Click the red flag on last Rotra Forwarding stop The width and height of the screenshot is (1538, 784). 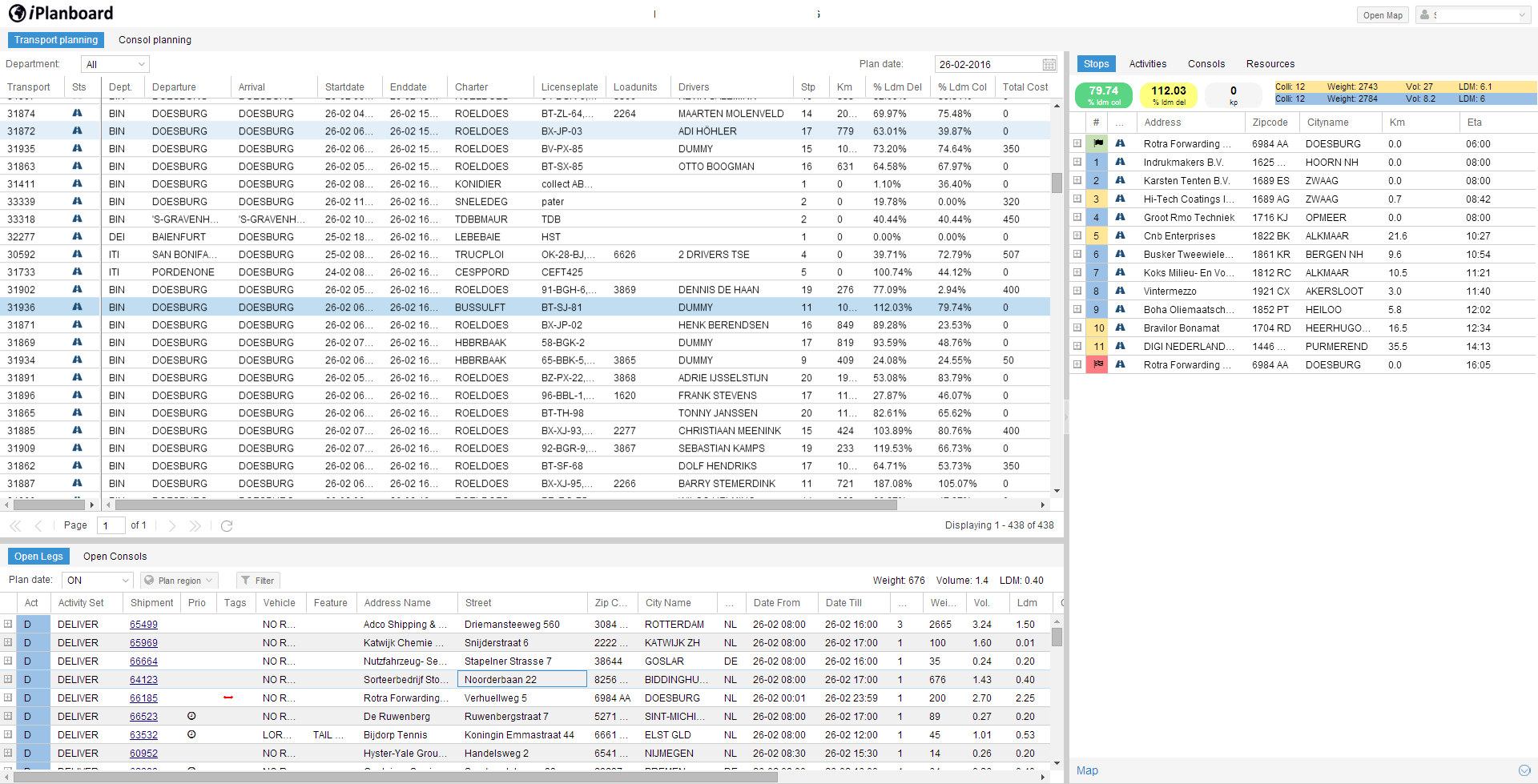pos(1096,364)
